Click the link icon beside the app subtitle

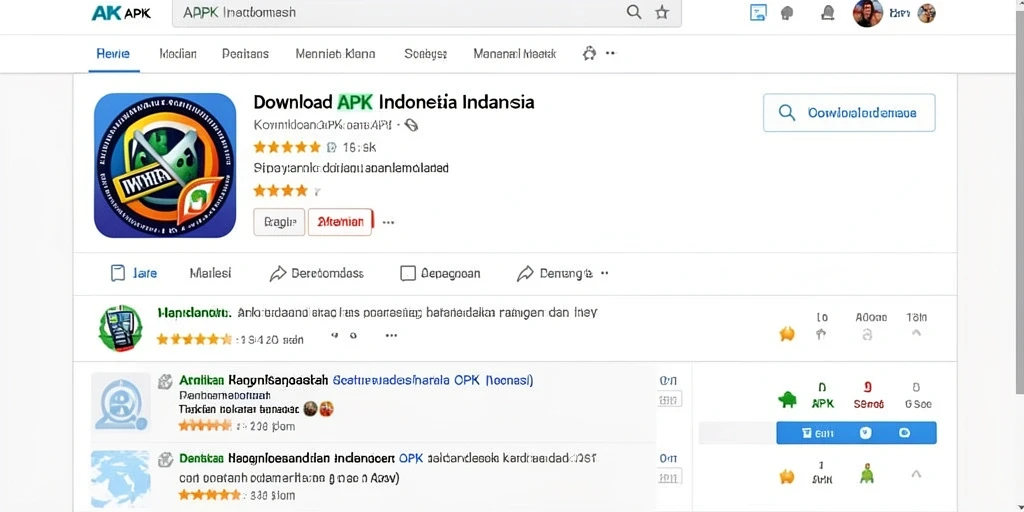411,125
